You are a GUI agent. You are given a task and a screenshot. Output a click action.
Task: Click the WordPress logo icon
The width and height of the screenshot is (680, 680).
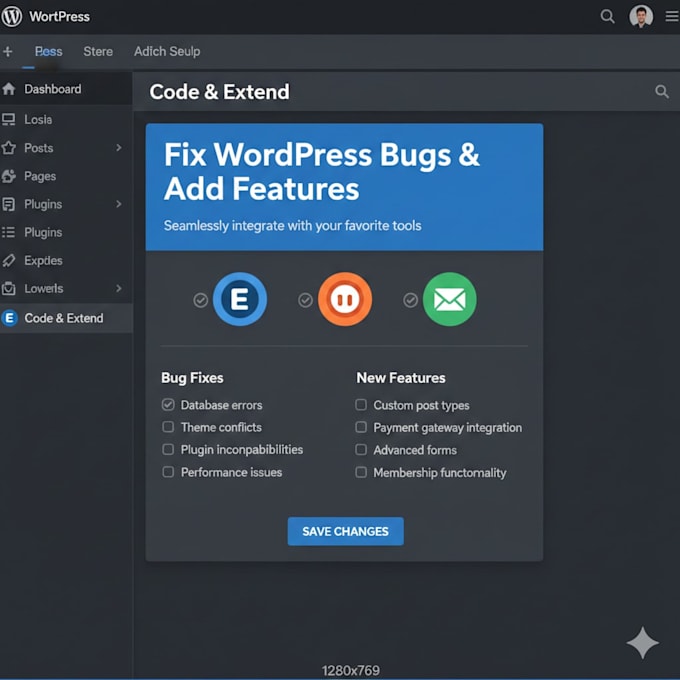coord(11,16)
